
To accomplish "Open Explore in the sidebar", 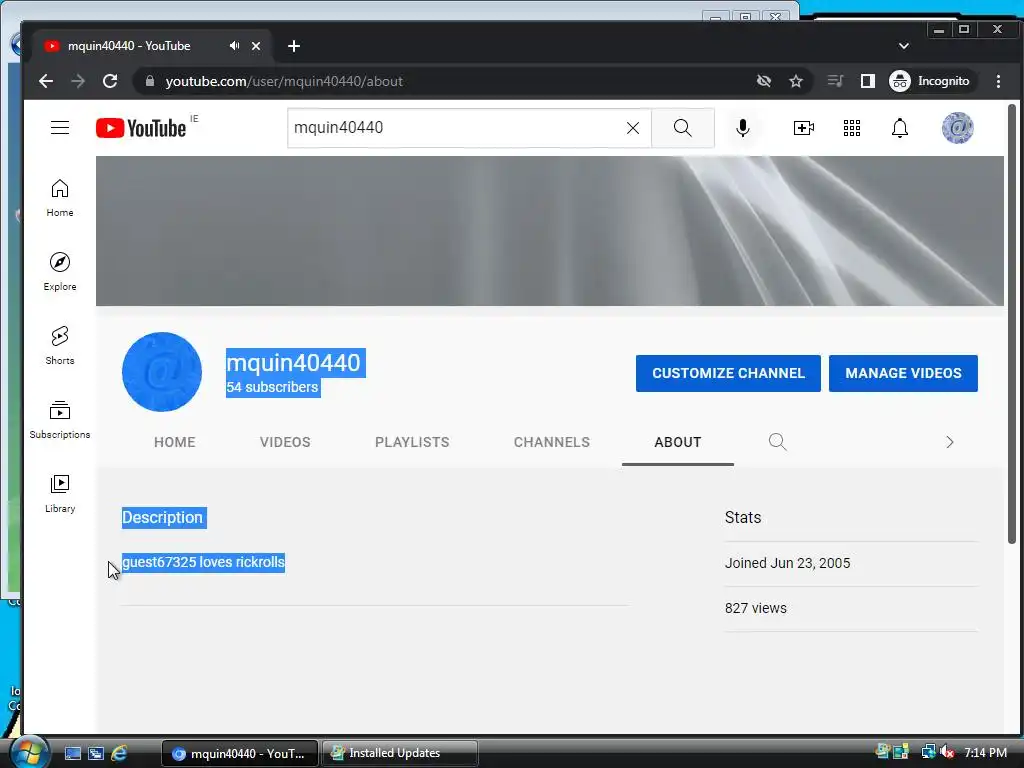I will pos(59,272).
